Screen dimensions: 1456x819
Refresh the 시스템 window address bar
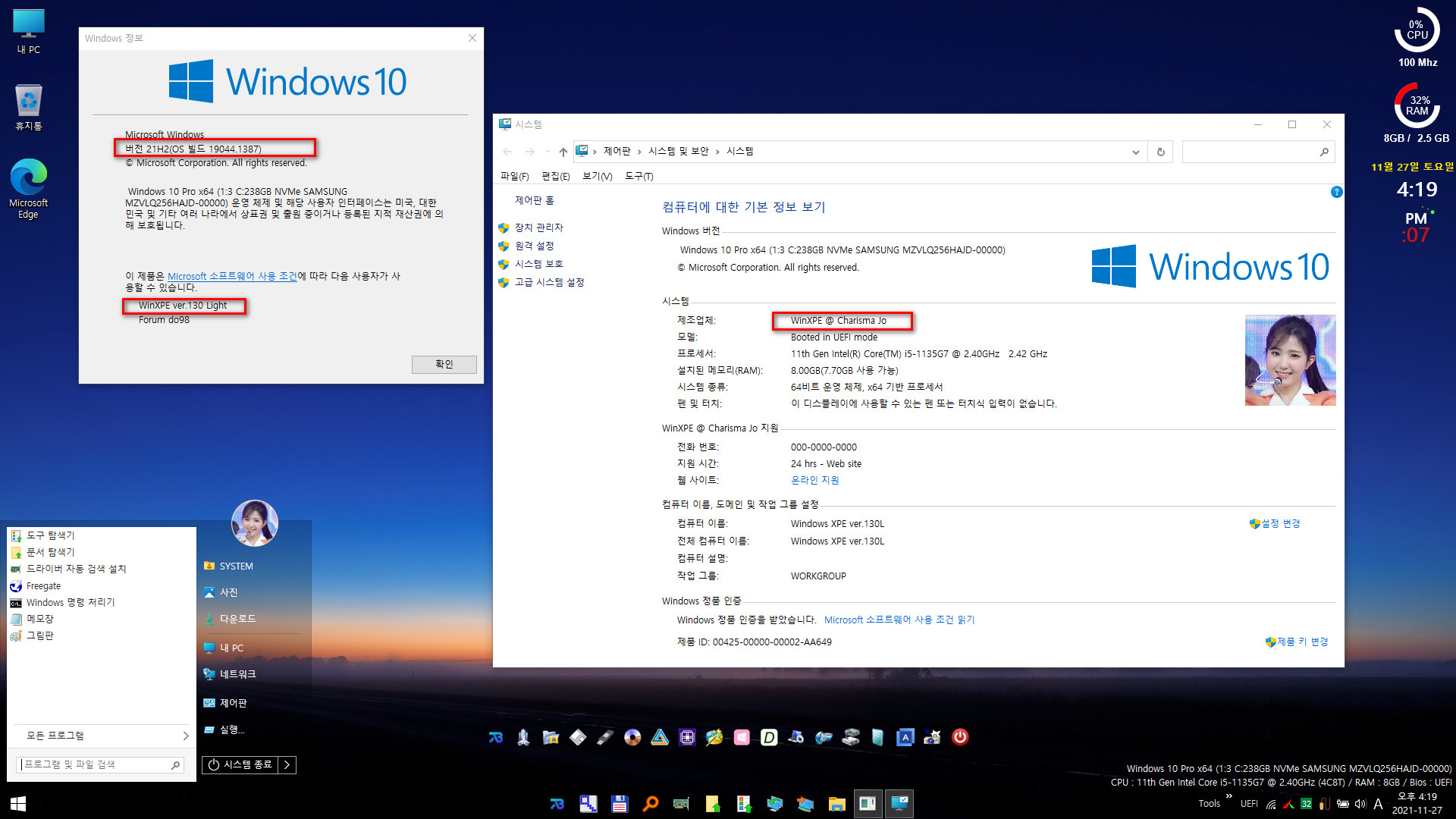point(1160,152)
